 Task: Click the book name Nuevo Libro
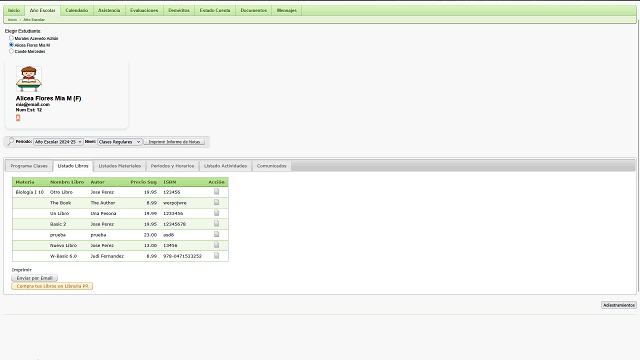(x=63, y=245)
